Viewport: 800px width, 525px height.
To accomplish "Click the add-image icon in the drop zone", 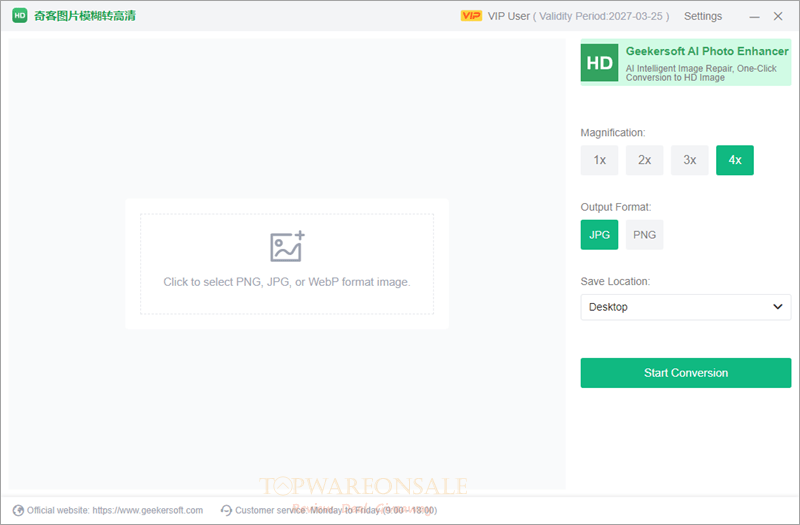I will click(x=287, y=246).
